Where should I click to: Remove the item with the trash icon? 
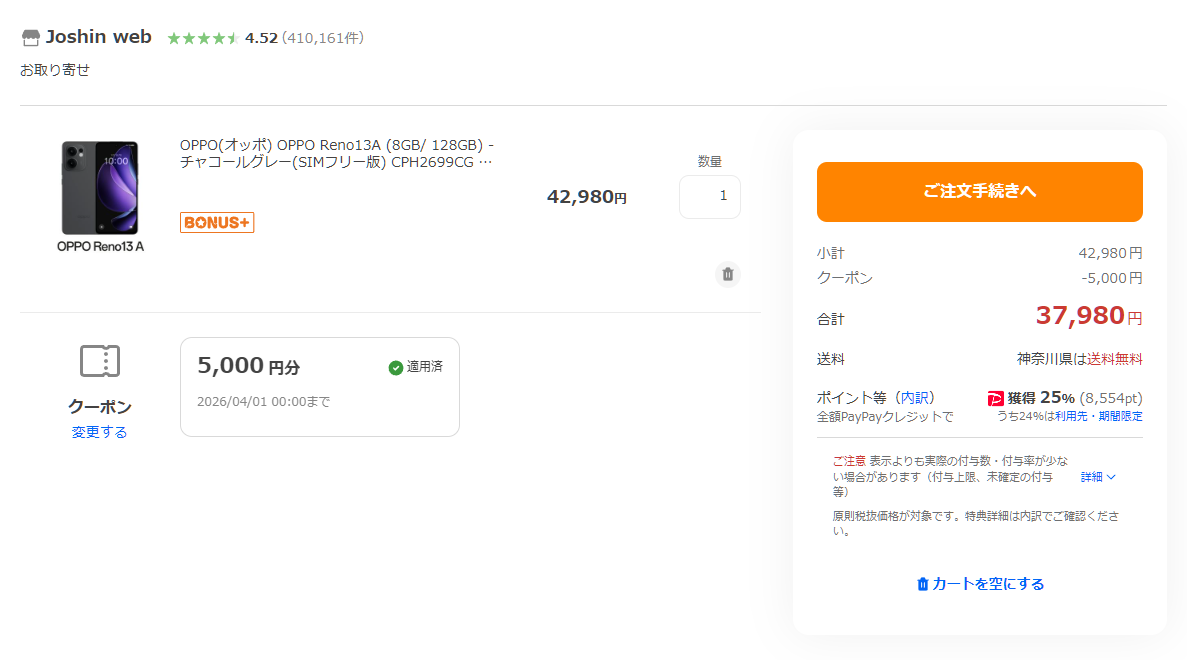[728, 274]
